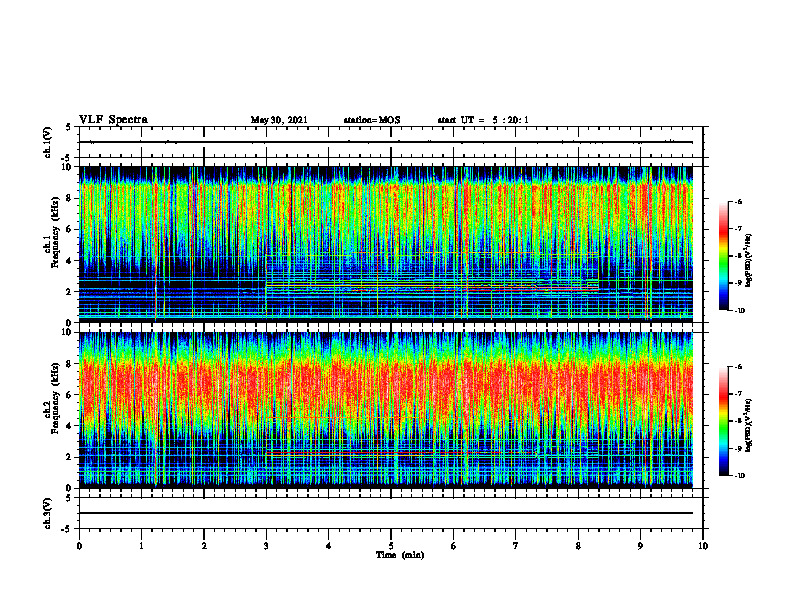The height and width of the screenshot is (612, 792).
Task: Click the ch.2 spectrogram panel
Action: click(x=386, y=410)
